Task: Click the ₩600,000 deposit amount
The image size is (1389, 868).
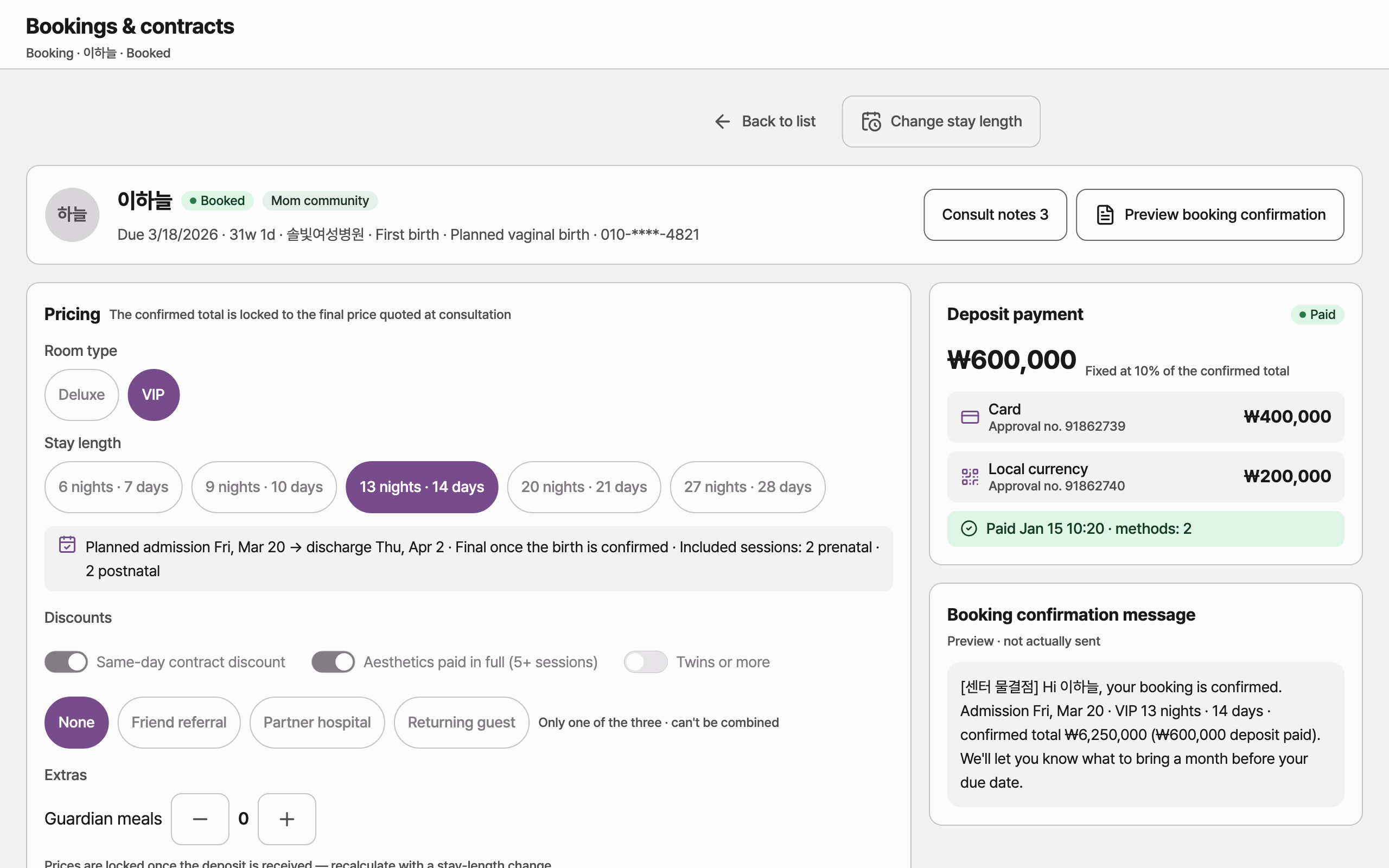Action: [x=1011, y=360]
